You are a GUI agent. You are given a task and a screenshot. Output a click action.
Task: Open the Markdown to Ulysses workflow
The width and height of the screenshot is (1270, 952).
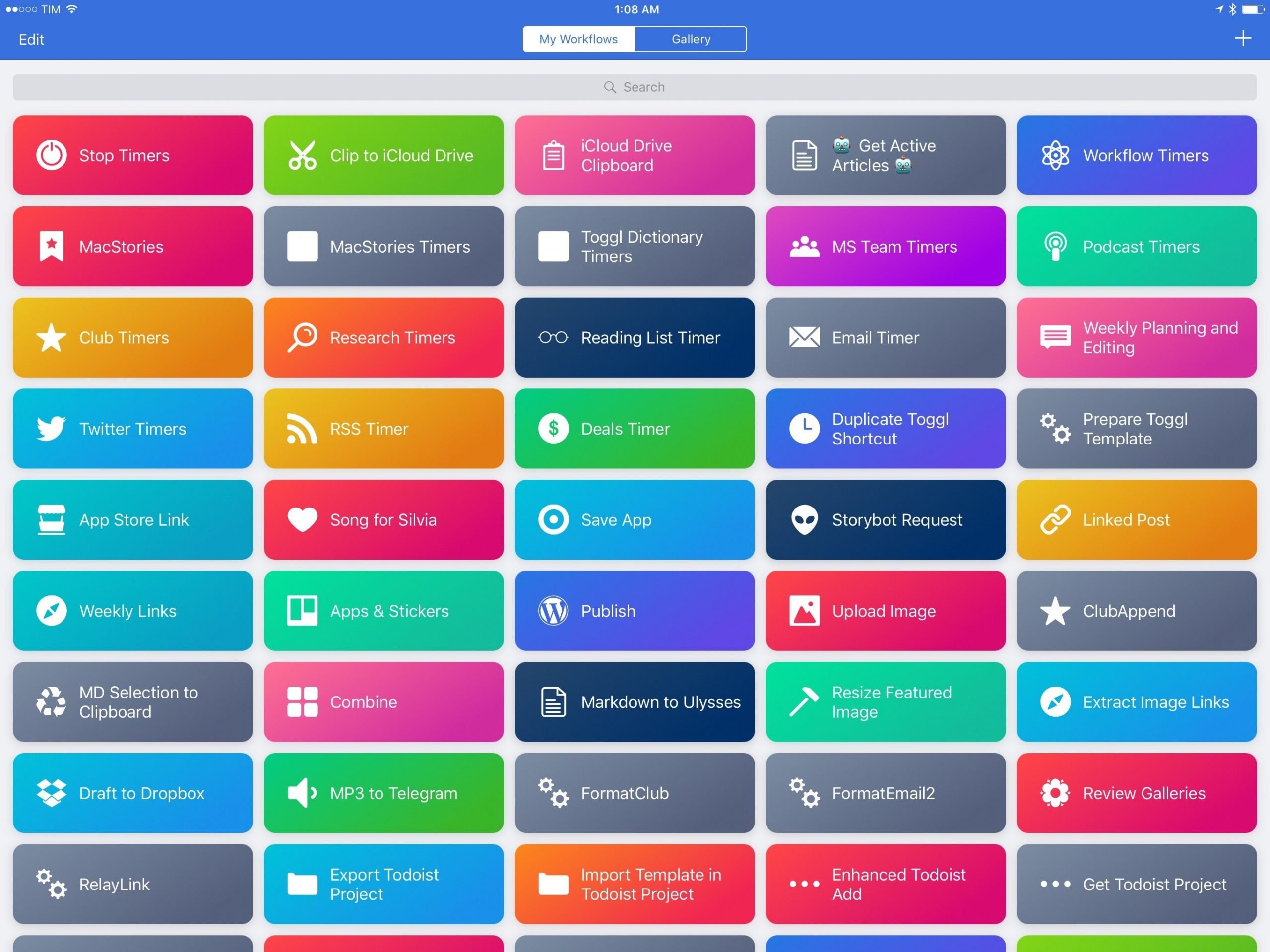pyautogui.click(x=635, y=701)
